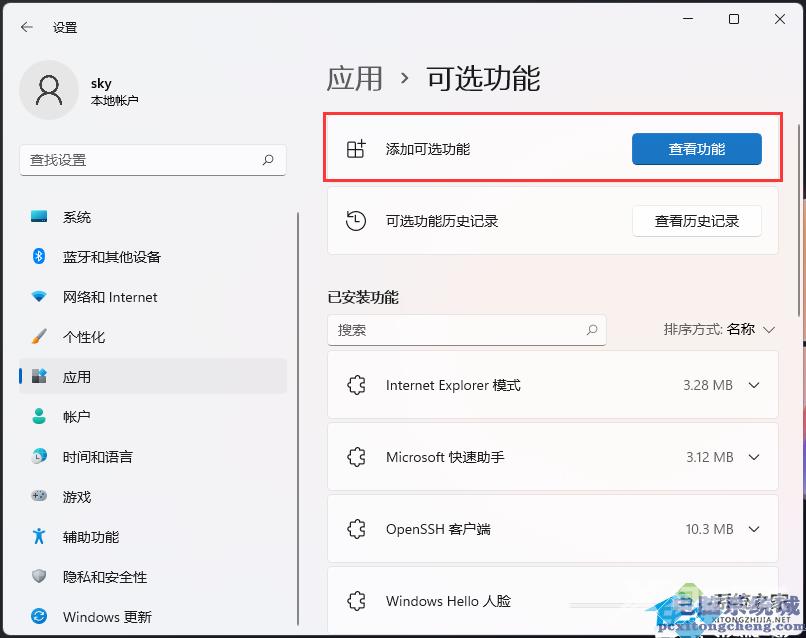This screenshot has width=806, height=638.
Task: Click the puzzle icon for Microsoft 快速助手
Action: pos(356,457)
